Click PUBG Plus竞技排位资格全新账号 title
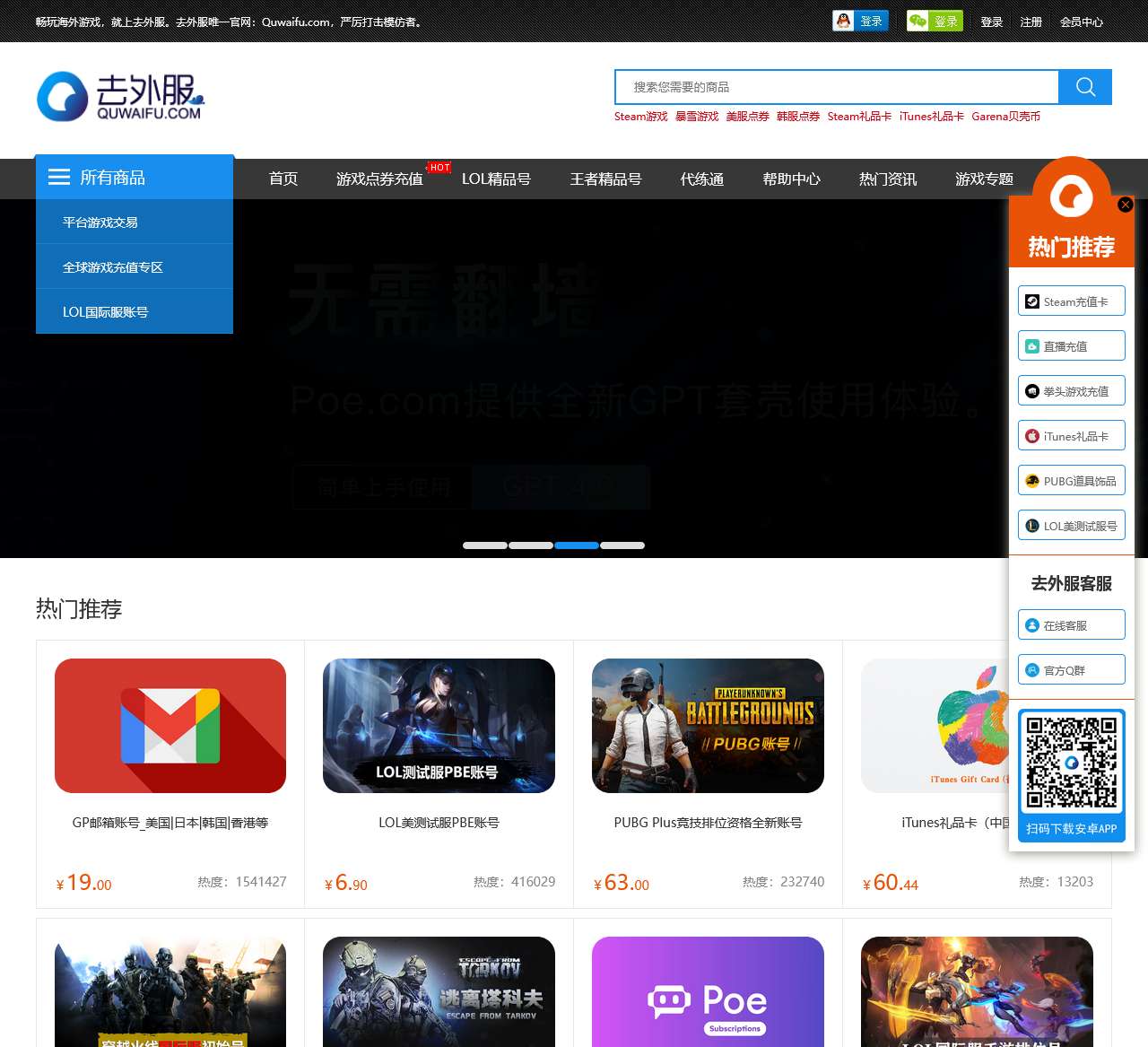The image size is (1148, 1047). pos(708,823)
